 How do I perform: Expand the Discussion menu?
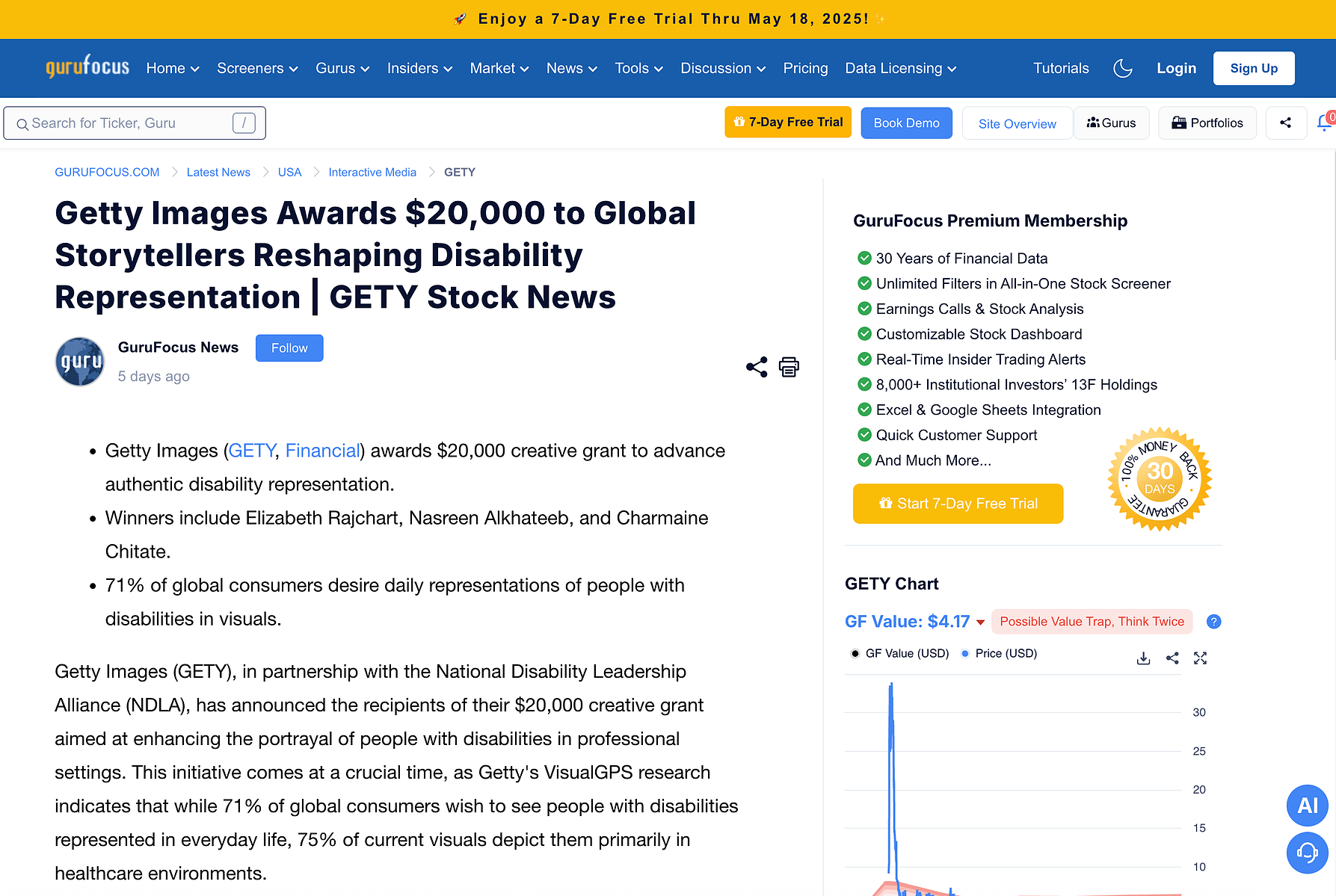[723, 68]
